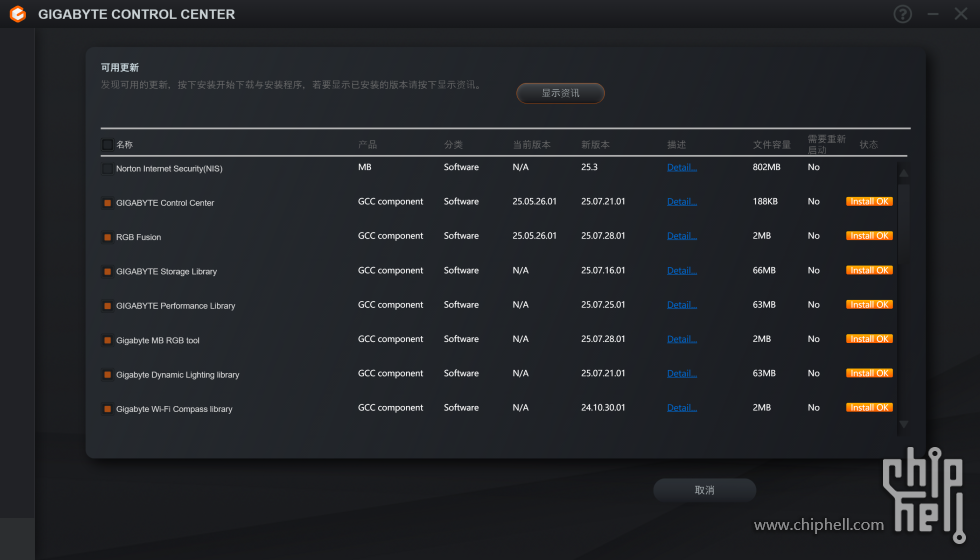980x560 pixels.
Task: Click the 显示资讯 button
Action: tap(560, 93)
